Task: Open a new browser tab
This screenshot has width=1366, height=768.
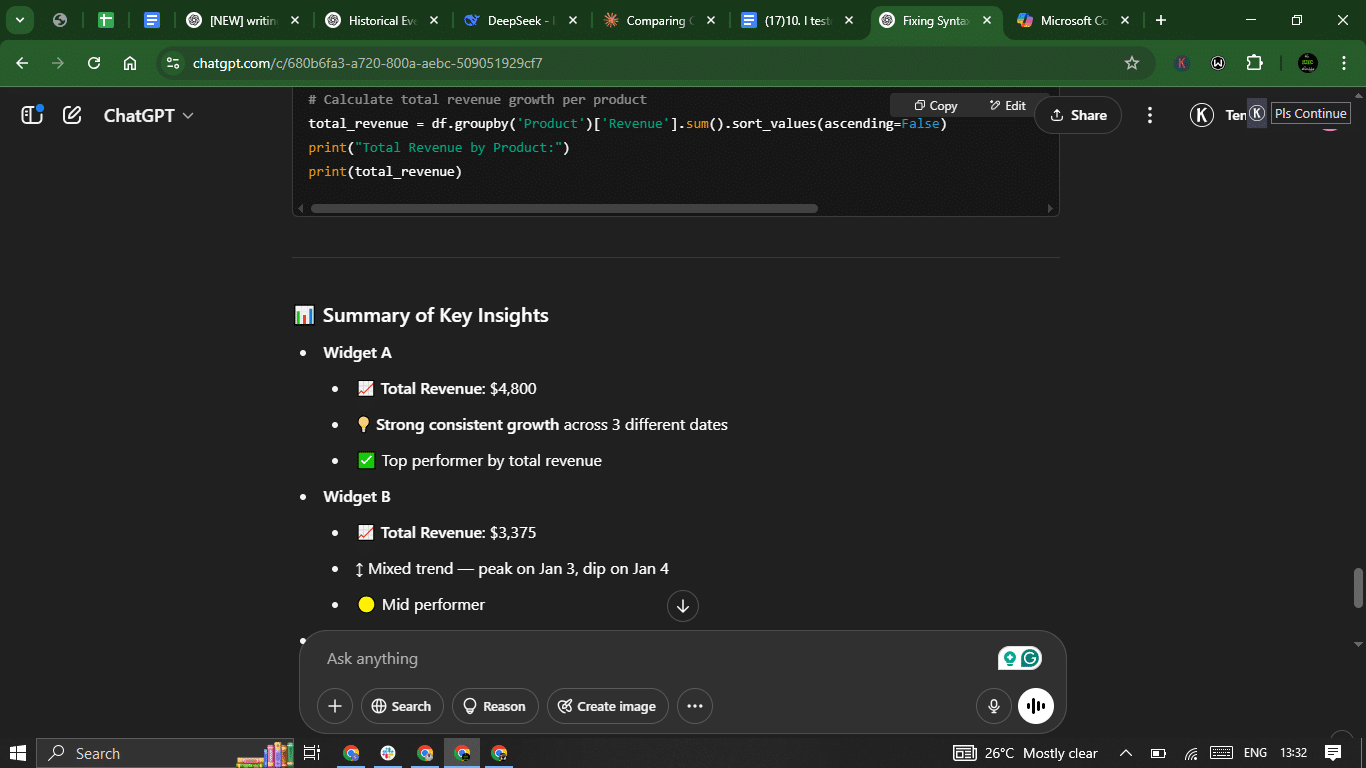Action: pos(1160,20)
